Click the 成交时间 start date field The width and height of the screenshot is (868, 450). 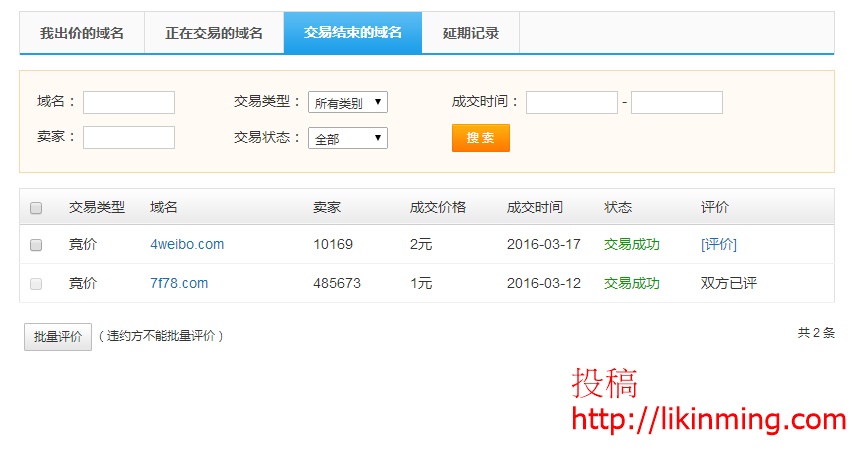tap(572, 102)
